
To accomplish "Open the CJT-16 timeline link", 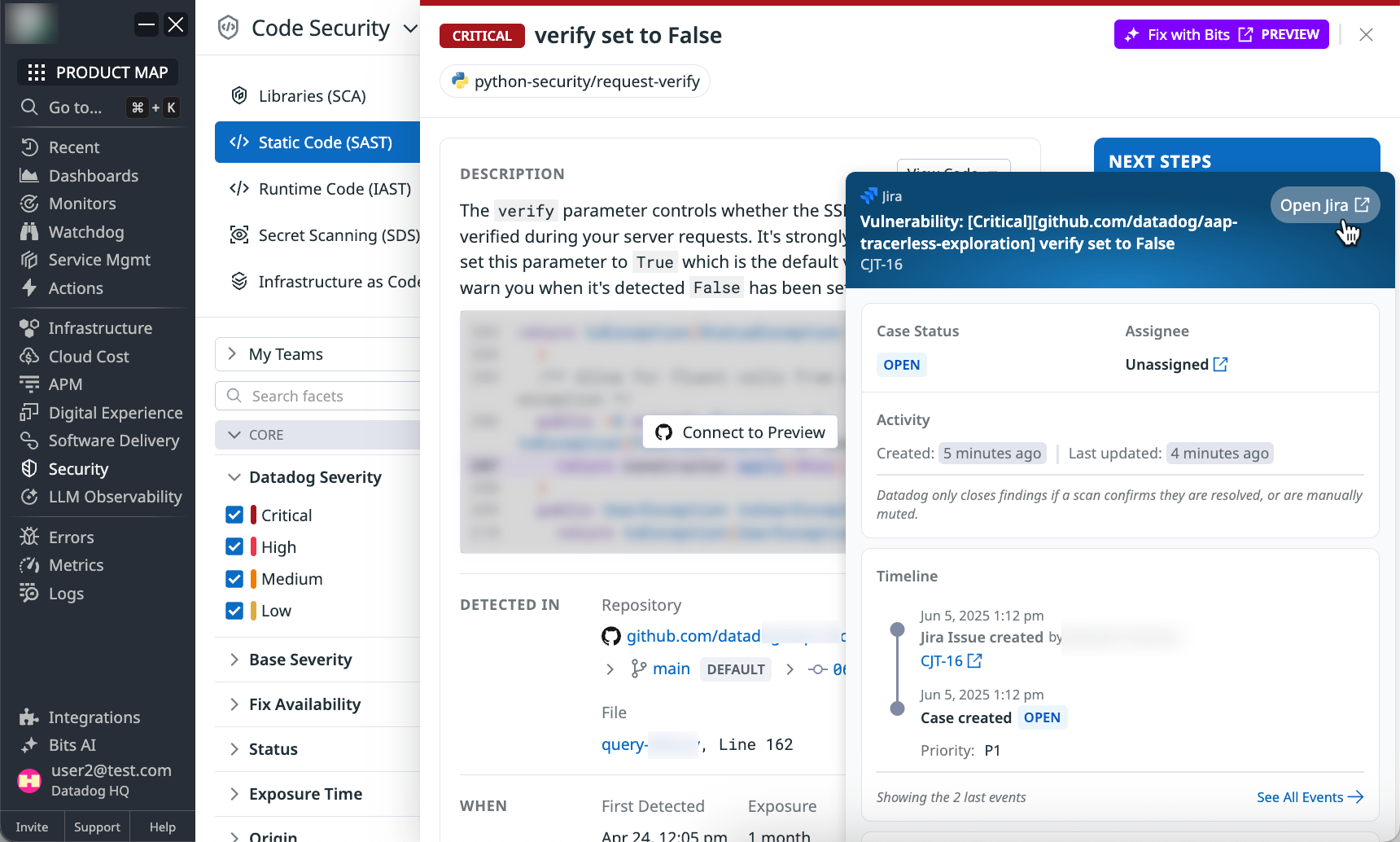I will point(951,661).
